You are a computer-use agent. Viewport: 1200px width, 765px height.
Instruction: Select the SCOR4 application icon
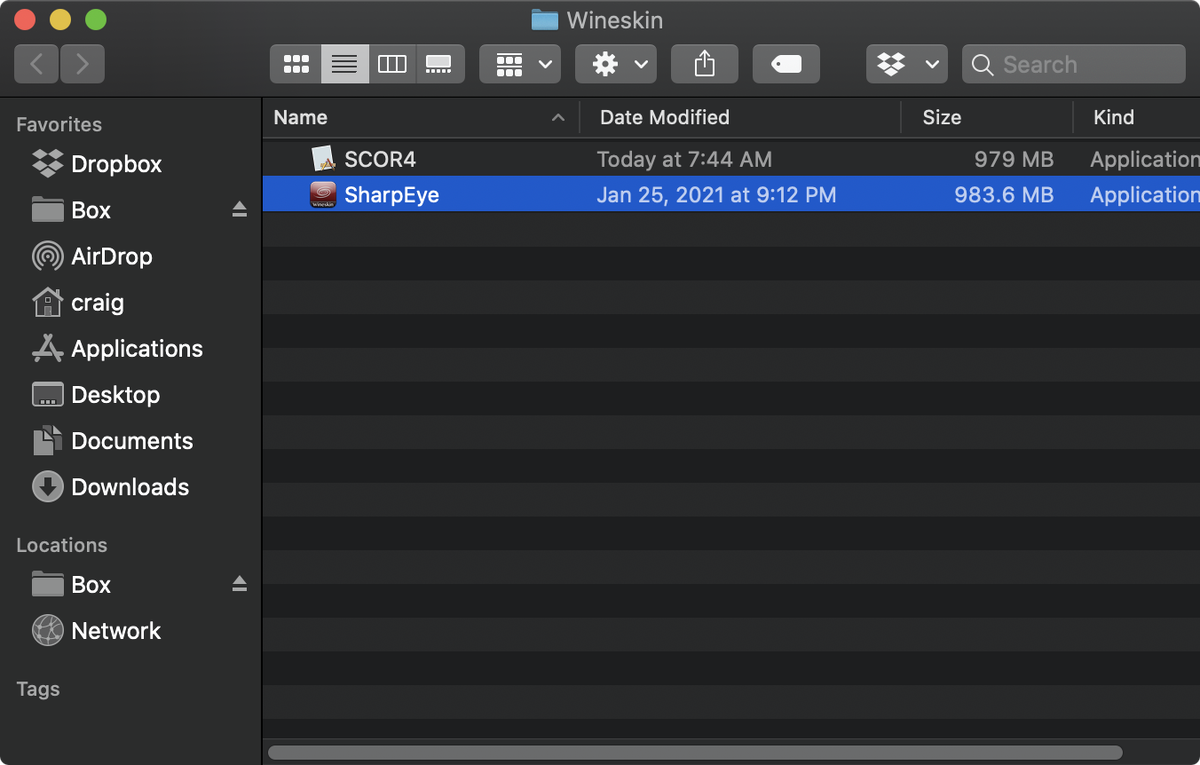[x=322, y=159]
